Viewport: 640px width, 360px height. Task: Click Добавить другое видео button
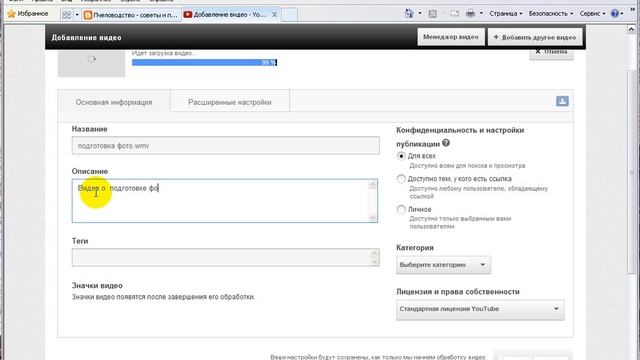point(535,37)
